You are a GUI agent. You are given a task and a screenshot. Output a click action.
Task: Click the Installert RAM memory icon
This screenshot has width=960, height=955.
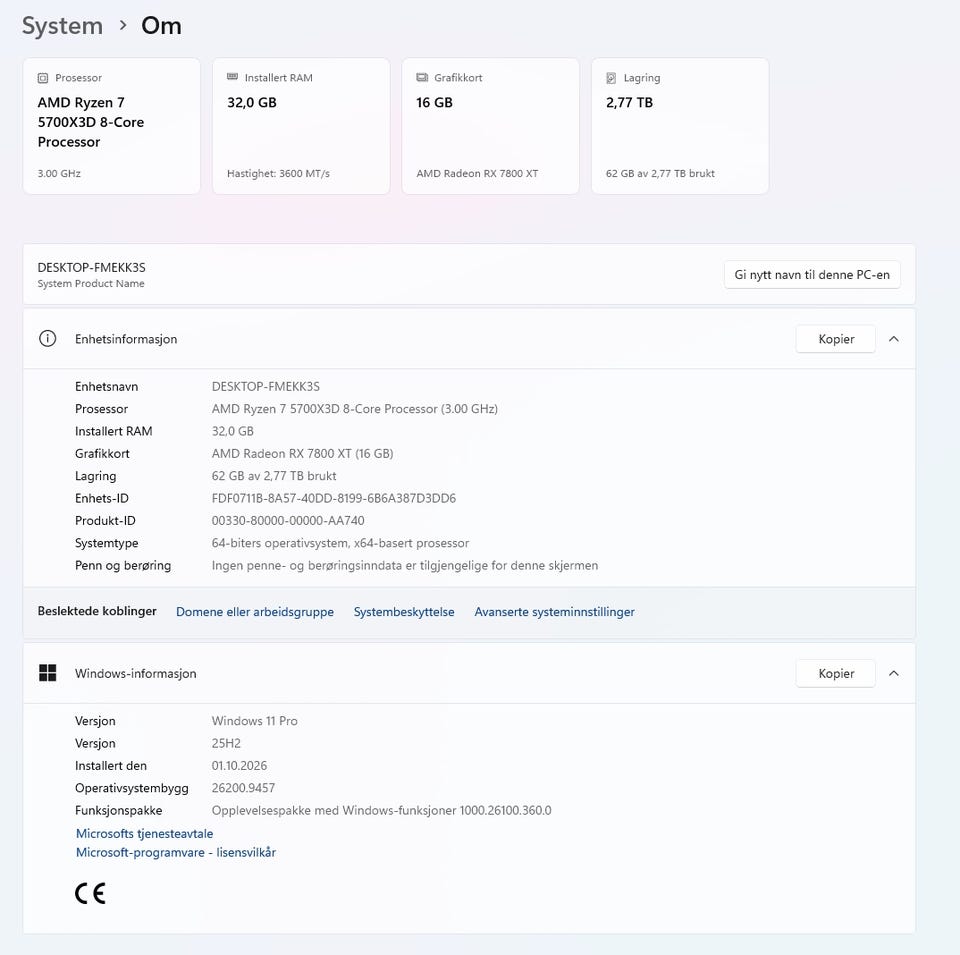[232, 77]
